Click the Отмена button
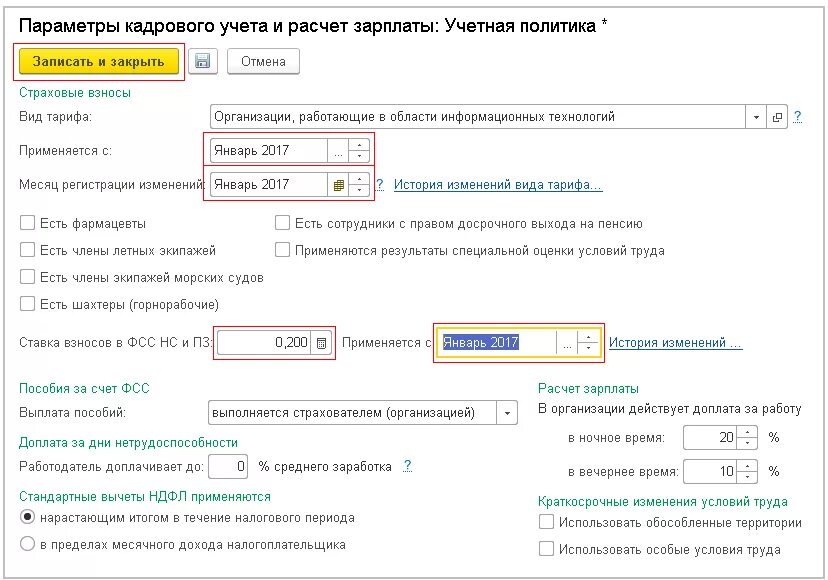 [263, 61]
